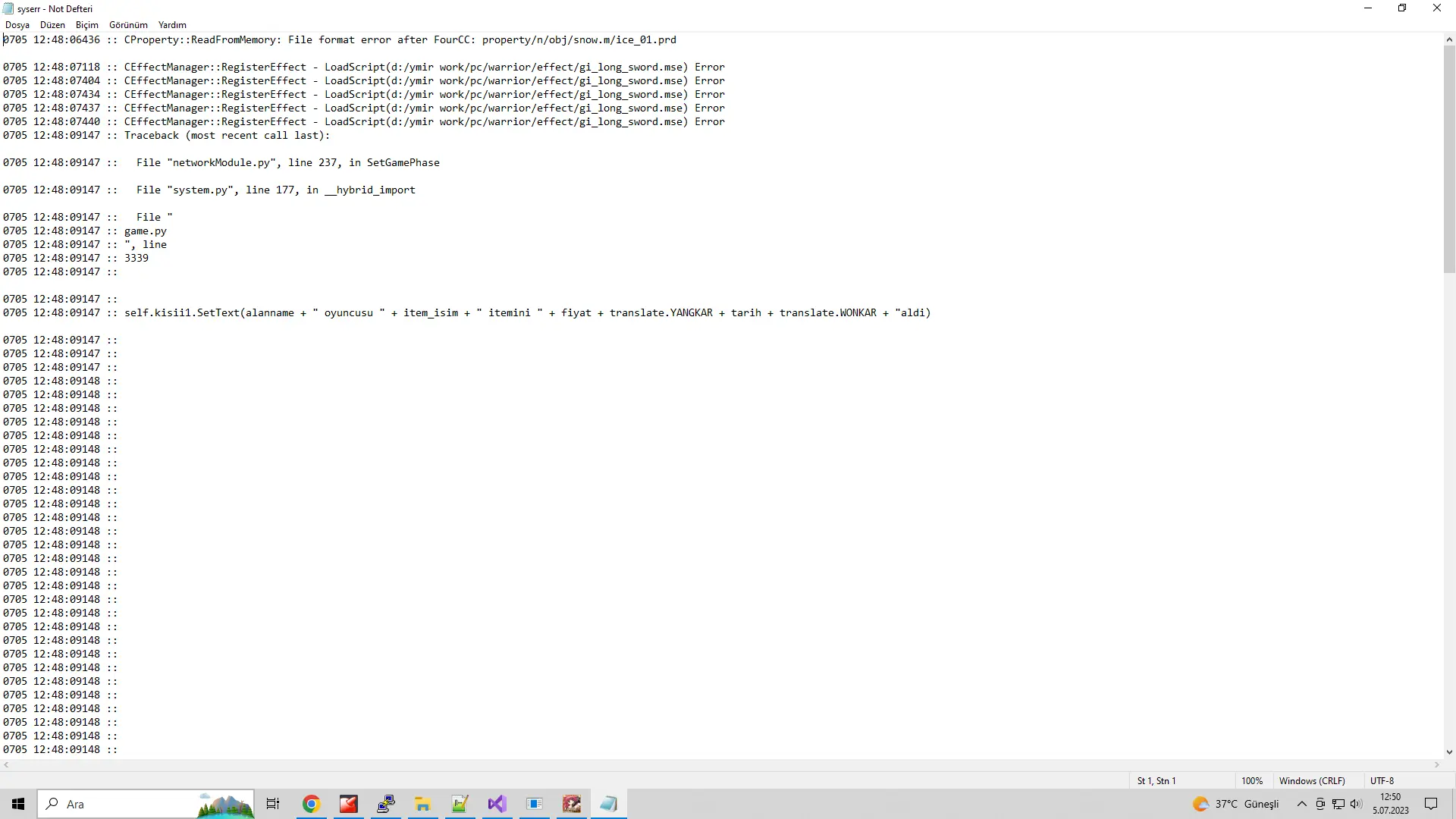
Task: Open the notification center icon
Action: point(1431,804)
